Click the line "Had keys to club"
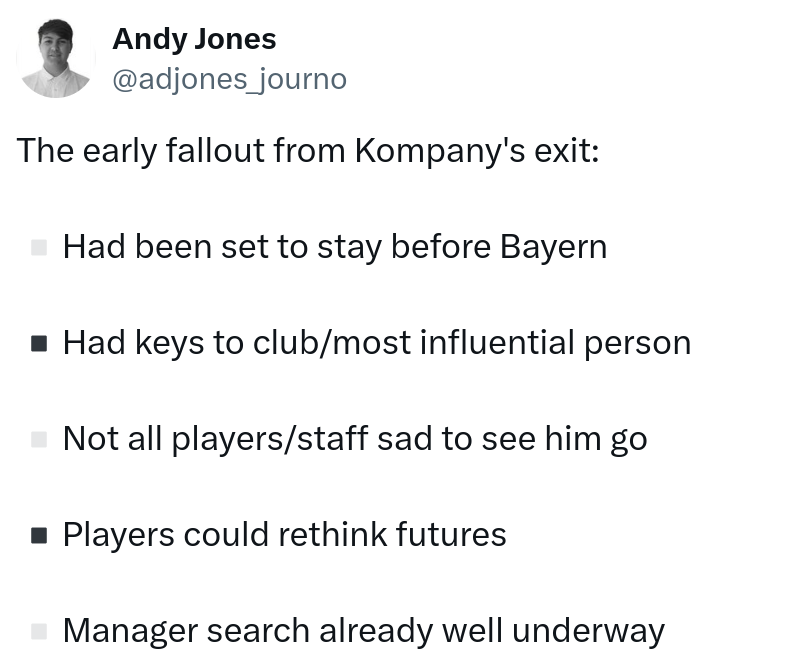This screenshot has height=664, width=808. click(x=376, y=343)
